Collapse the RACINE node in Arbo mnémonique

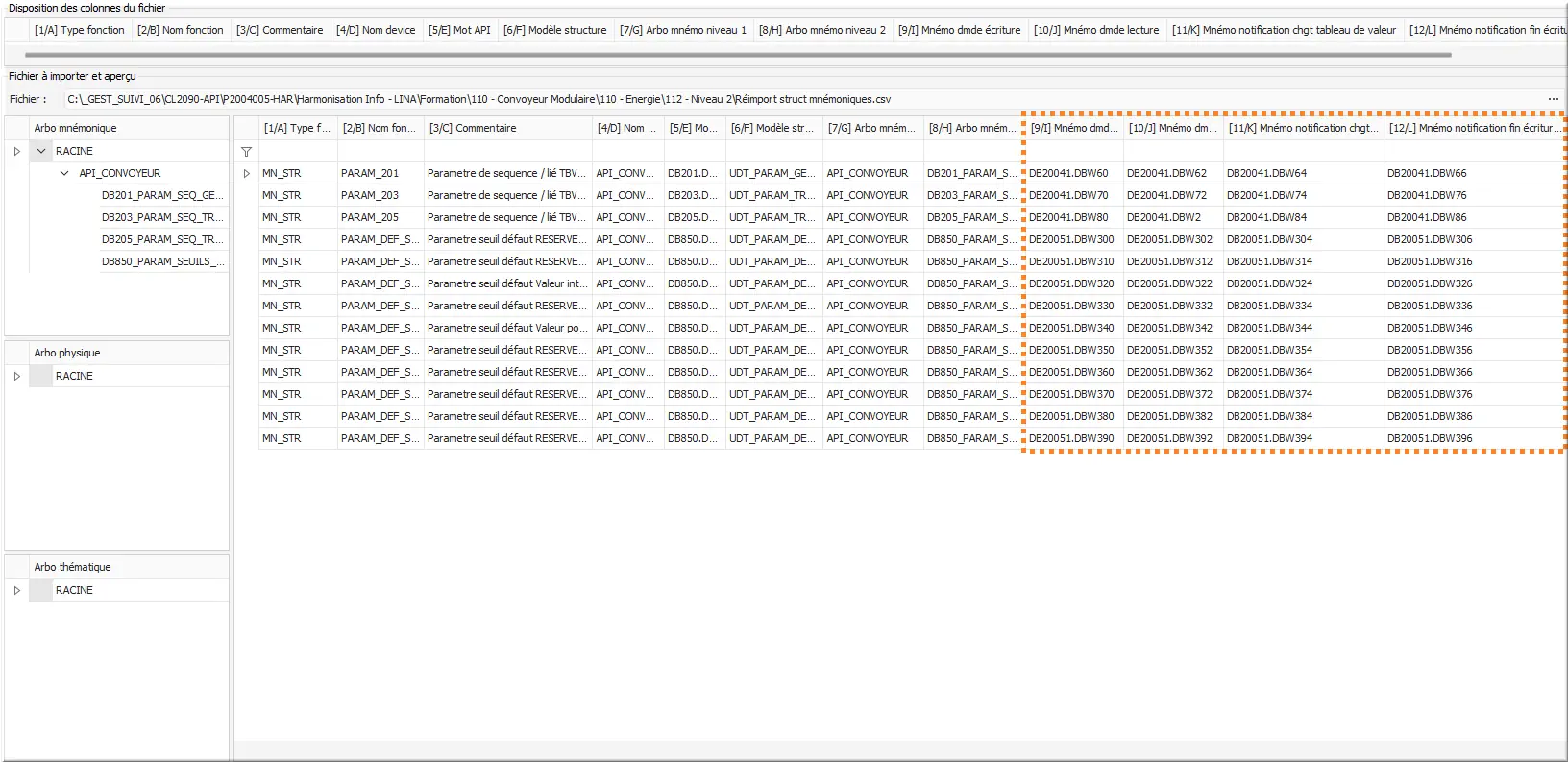[41, 151]
